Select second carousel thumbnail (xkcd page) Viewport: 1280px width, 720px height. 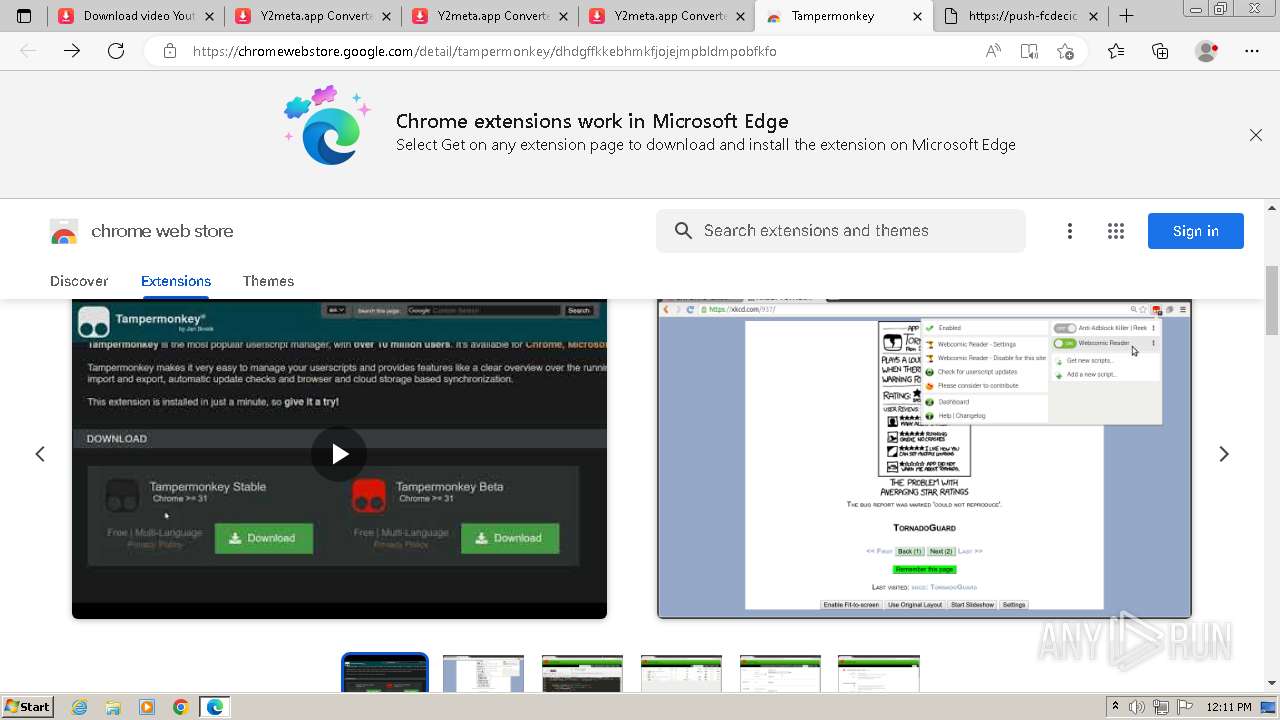coord(483,673)
